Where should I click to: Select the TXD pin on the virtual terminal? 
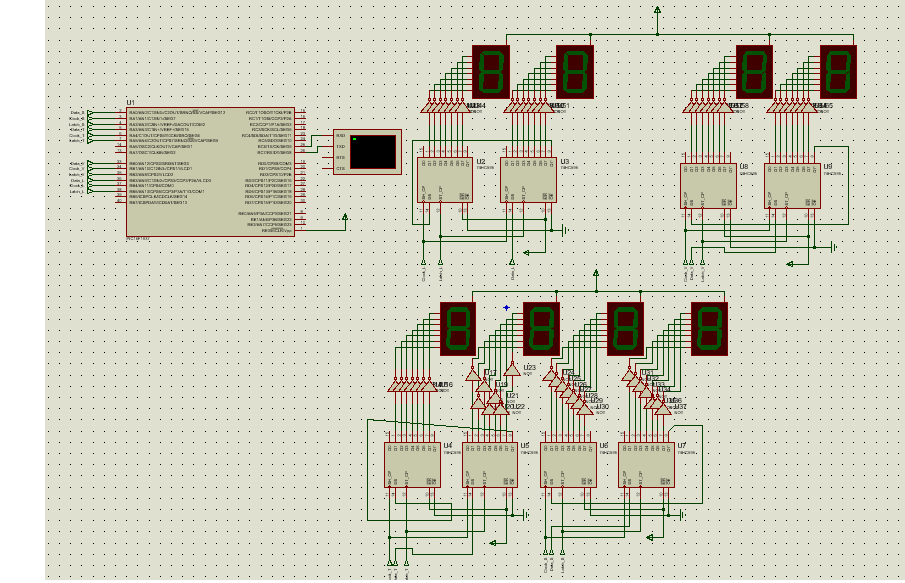point(341,147)
